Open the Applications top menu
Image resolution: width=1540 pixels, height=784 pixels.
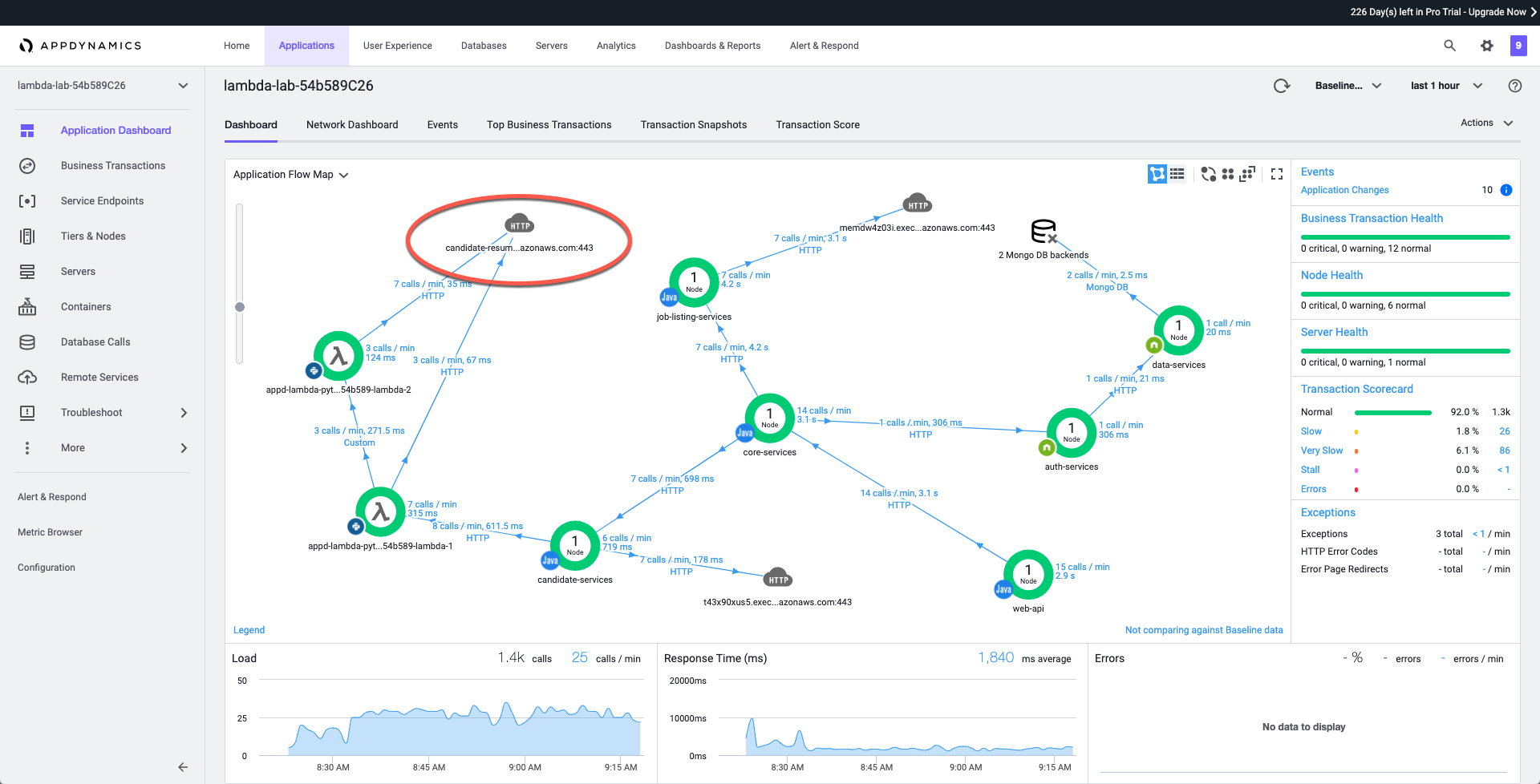point(306,46)
